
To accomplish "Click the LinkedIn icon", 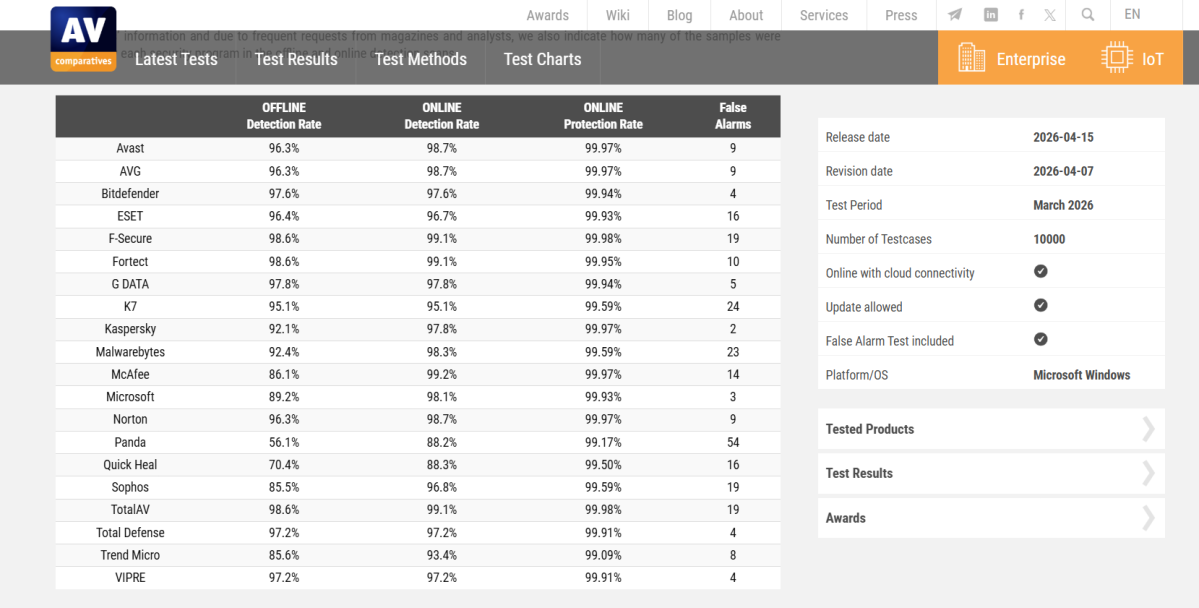I will 989,14.
